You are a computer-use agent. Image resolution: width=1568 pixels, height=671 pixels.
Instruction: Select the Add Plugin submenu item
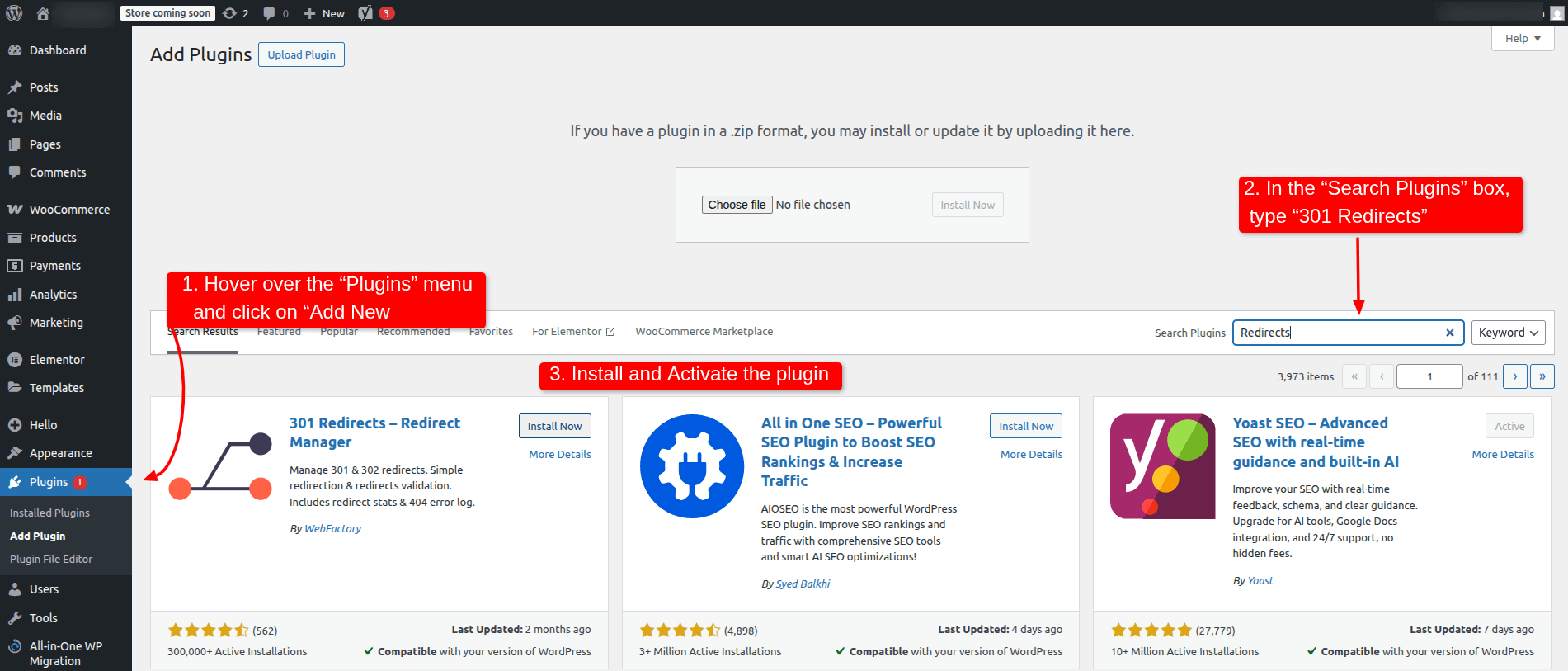pos(38,536)
